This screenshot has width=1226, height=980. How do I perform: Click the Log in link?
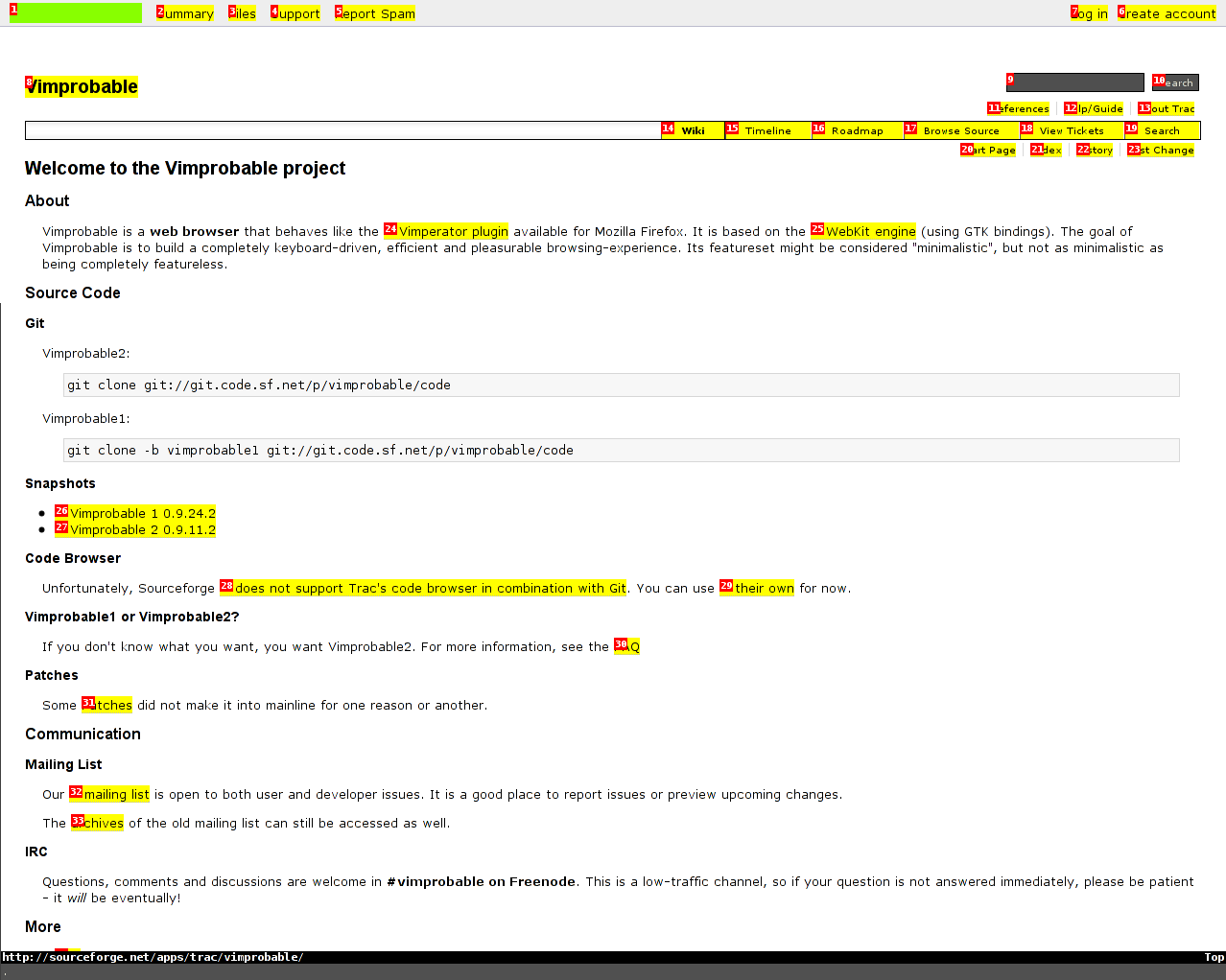(1091, 13)
